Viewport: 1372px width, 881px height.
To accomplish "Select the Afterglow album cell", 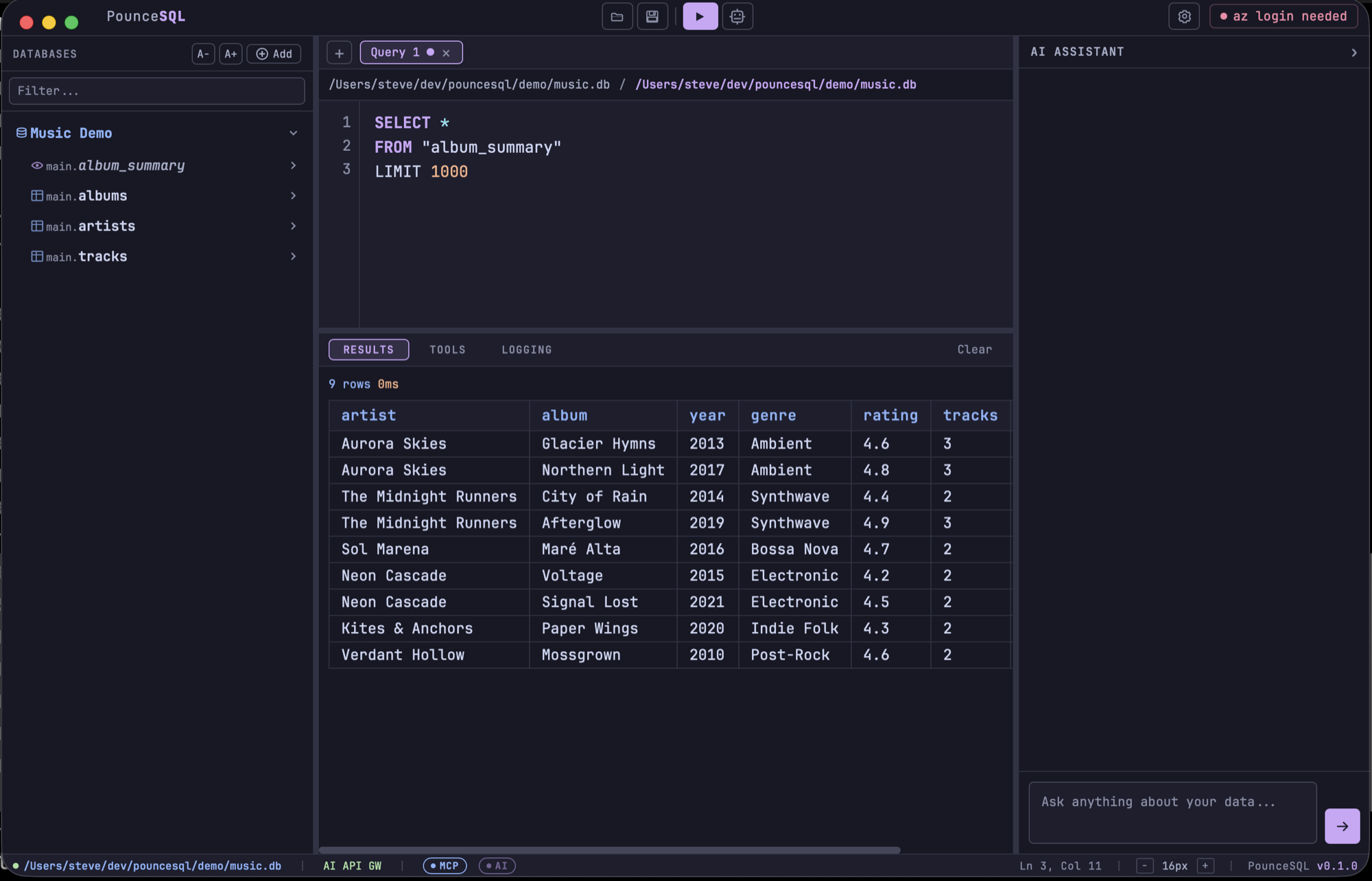I will 603,523.
